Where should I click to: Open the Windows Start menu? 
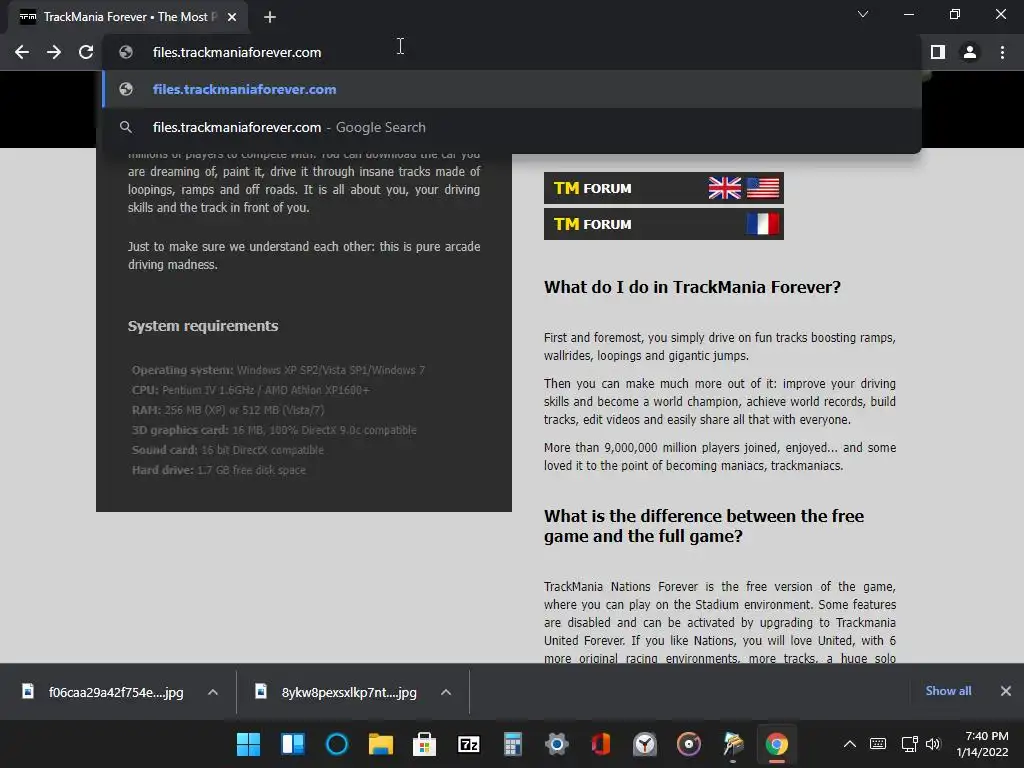[x=248, y=744]
